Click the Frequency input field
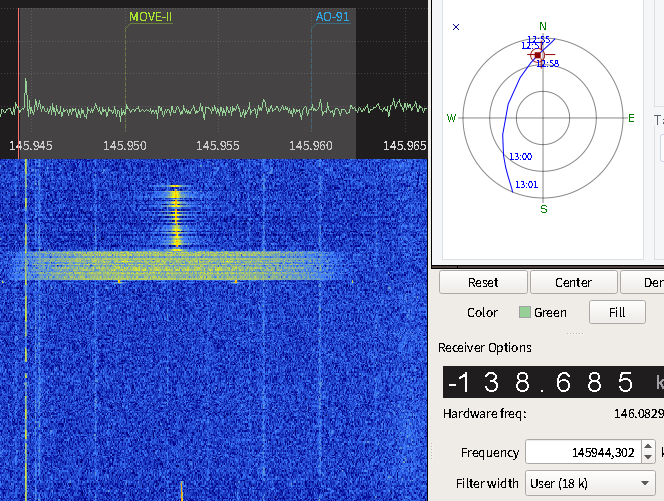664x501 pixels. tap(581, 452)
